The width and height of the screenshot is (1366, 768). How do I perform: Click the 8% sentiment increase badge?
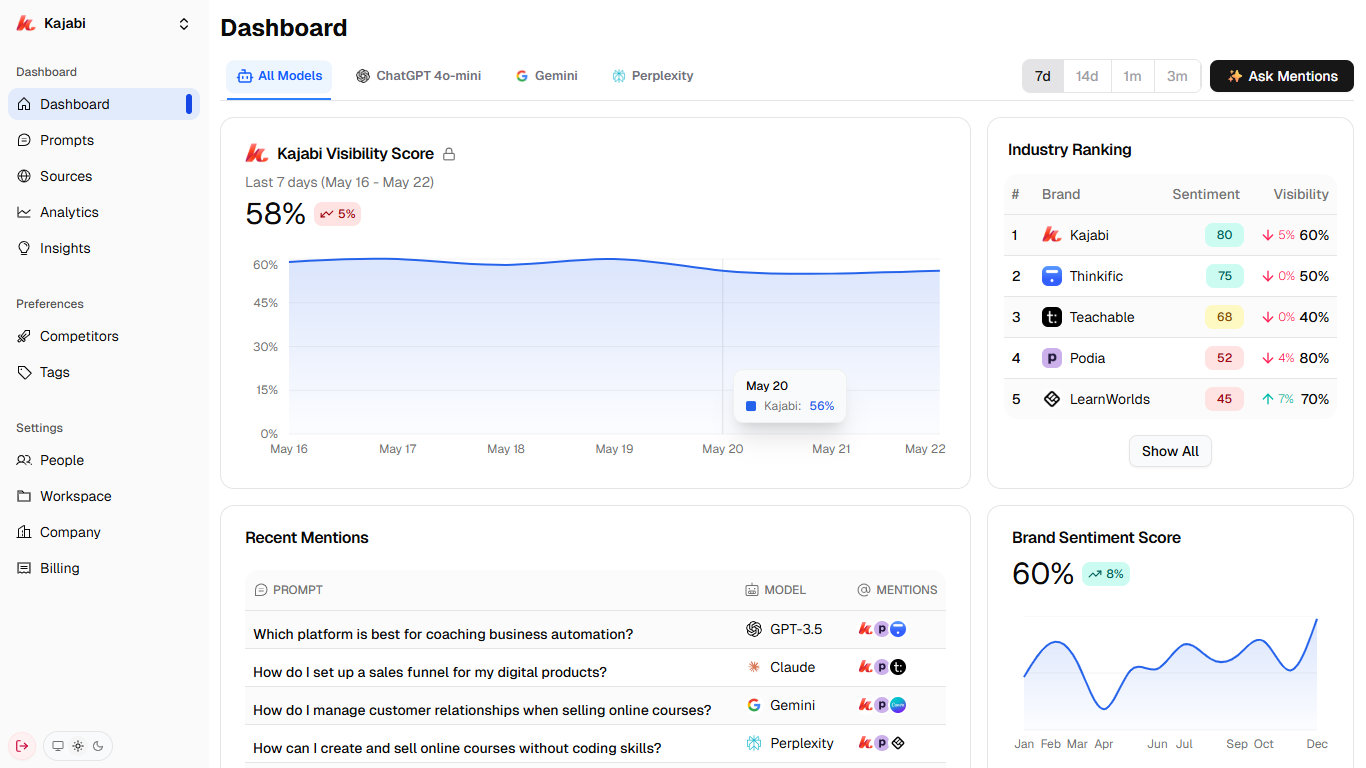[x=1106, y=574]
